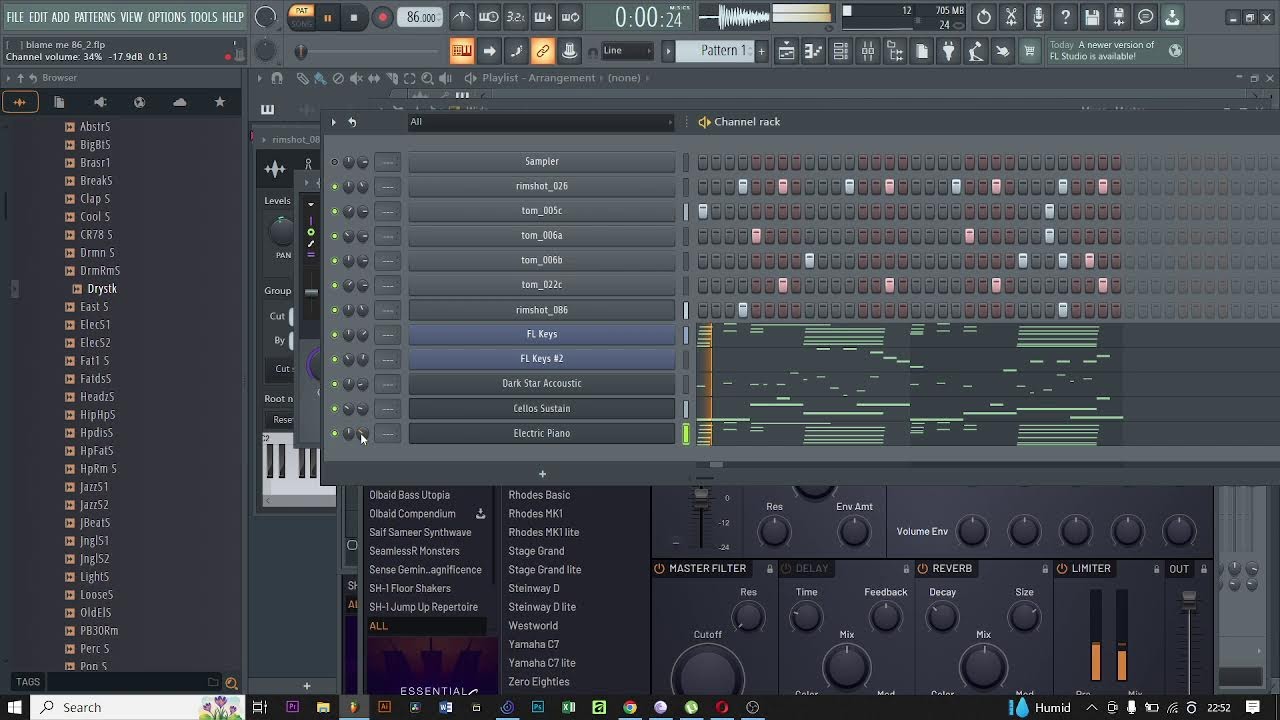The width and height of the screenshot is (1280, 720).
Task: Click the red record button
Action: tap(382, 17)
